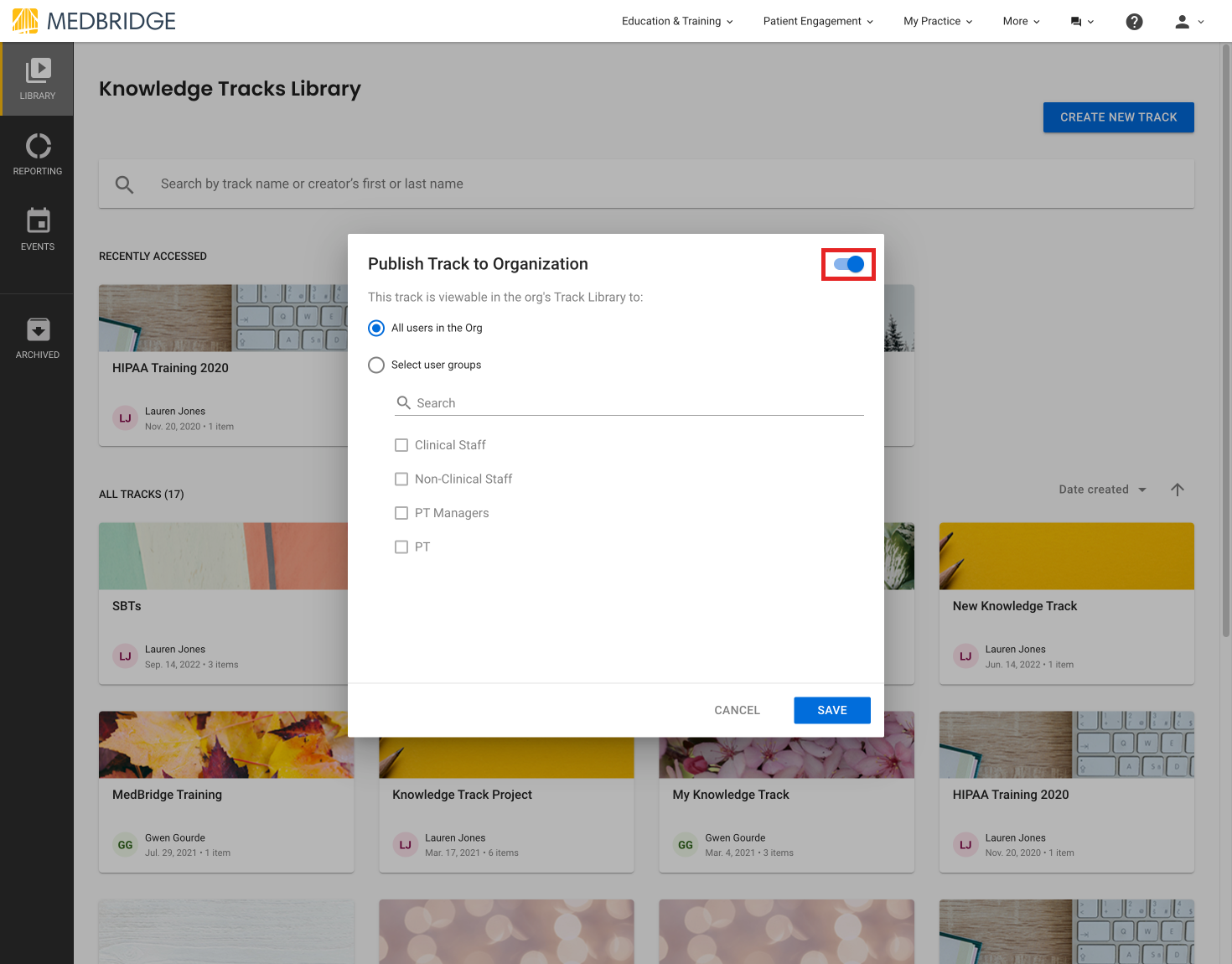Open the Library section in sidebar
The image size is (1232, 964).
point(37,78)
